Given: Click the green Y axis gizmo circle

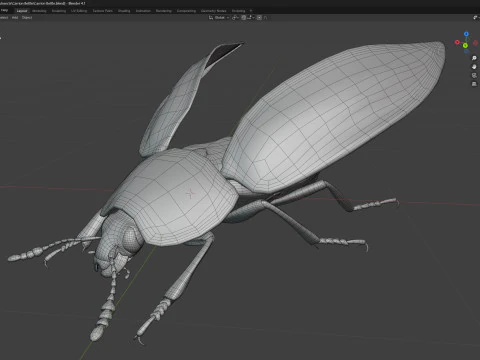Looking at the screenshot, I should [x=465, y=46].
